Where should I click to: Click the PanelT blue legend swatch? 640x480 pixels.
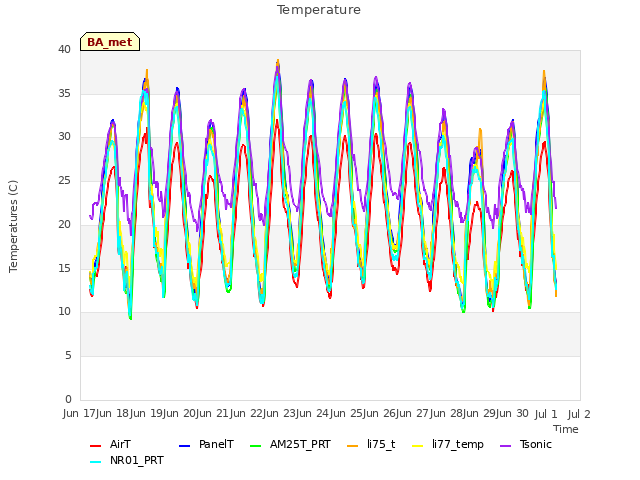184,446
